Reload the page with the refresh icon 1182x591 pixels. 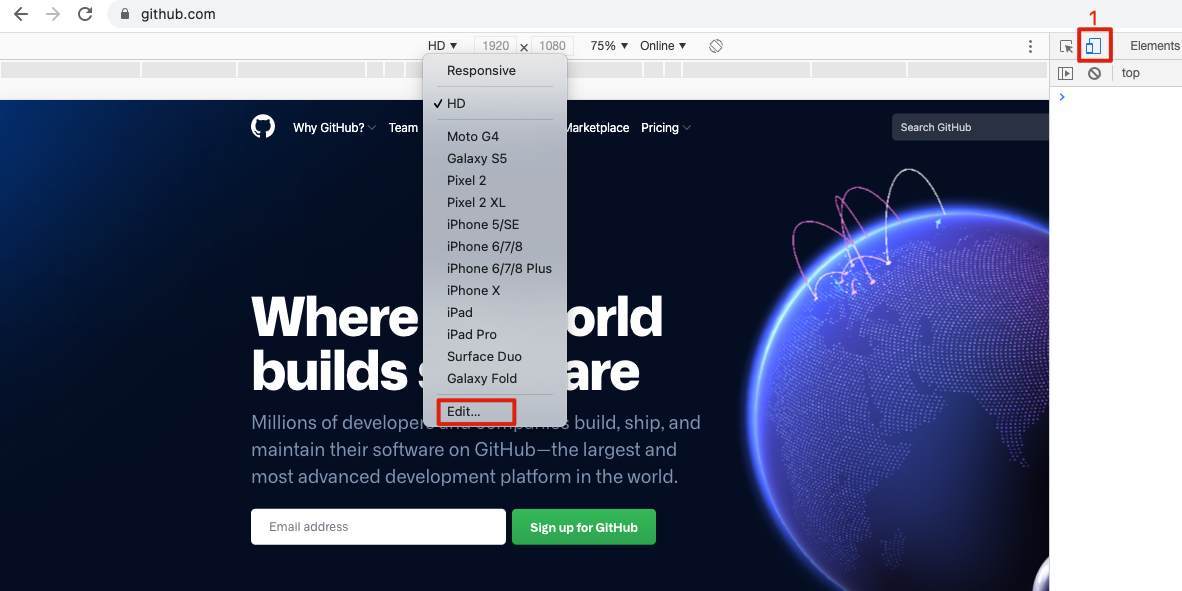pyautogui.click(x=85, y=14)
